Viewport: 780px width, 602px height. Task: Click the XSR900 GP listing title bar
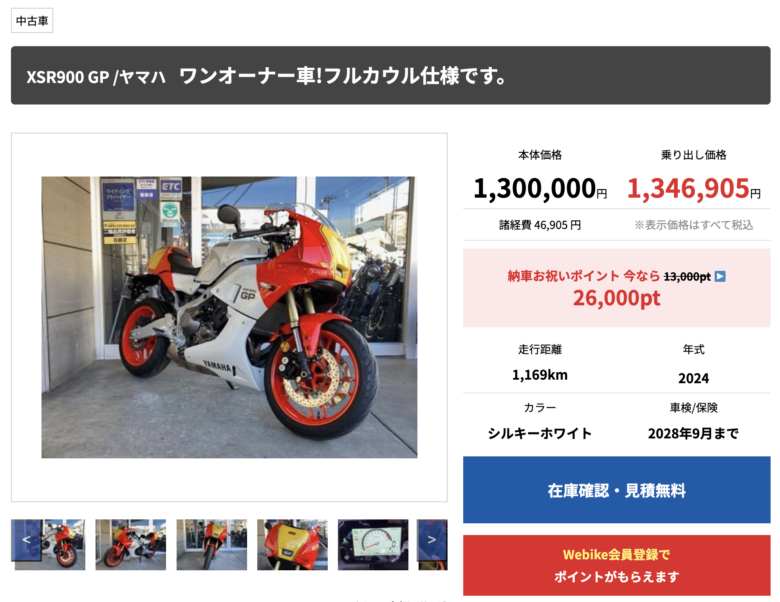(x=390, y=76)
